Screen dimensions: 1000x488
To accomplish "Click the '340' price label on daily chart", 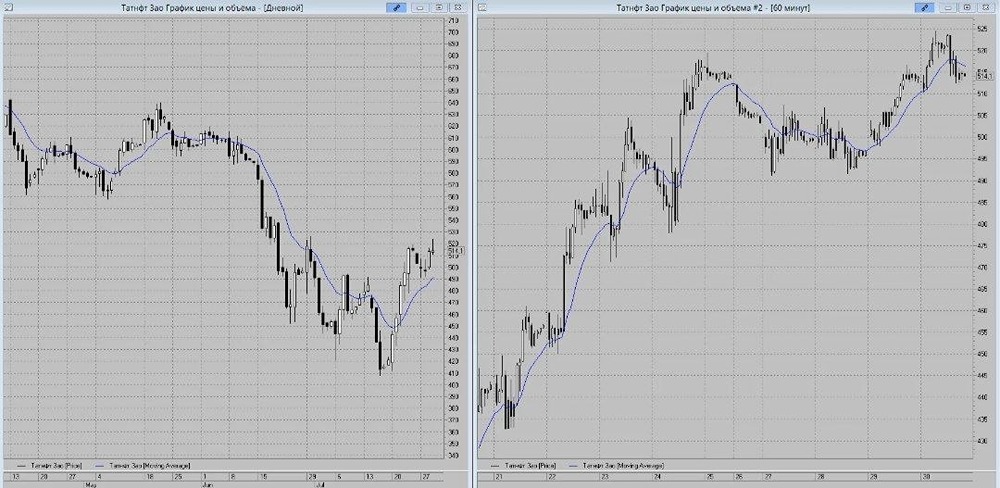I will coord(453,455).
